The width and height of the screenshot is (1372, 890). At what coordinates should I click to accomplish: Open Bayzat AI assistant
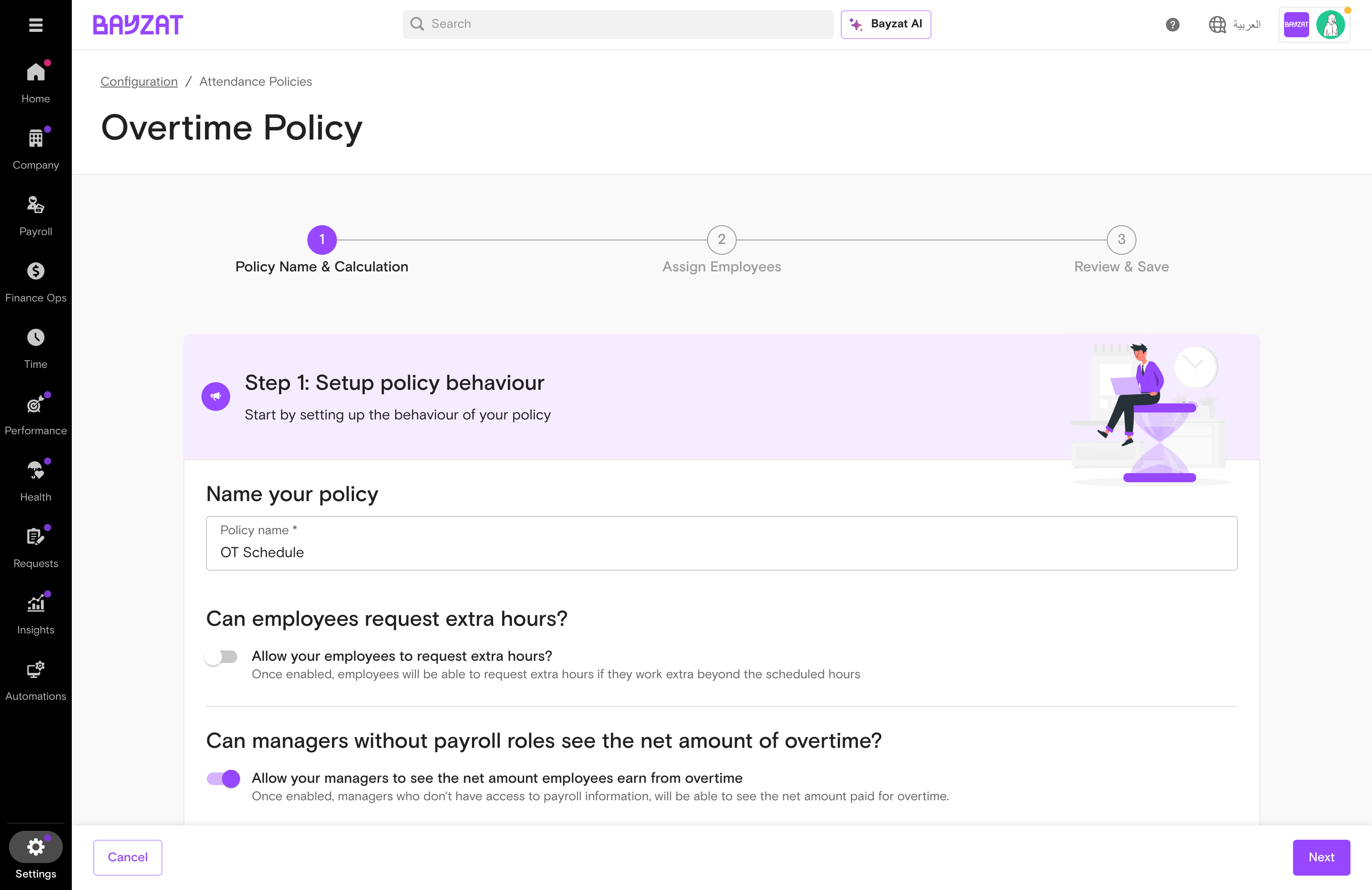[x=886, y=24]
